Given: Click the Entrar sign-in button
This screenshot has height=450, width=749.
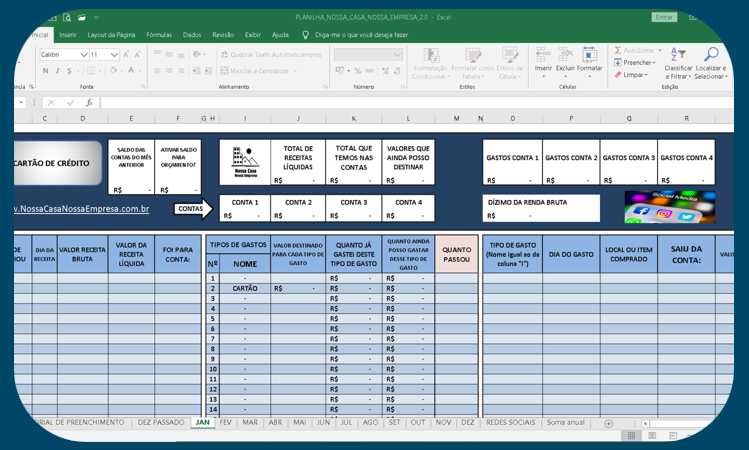Looking at the screenshot, I should pyautogui.click(x=664, y=17).
